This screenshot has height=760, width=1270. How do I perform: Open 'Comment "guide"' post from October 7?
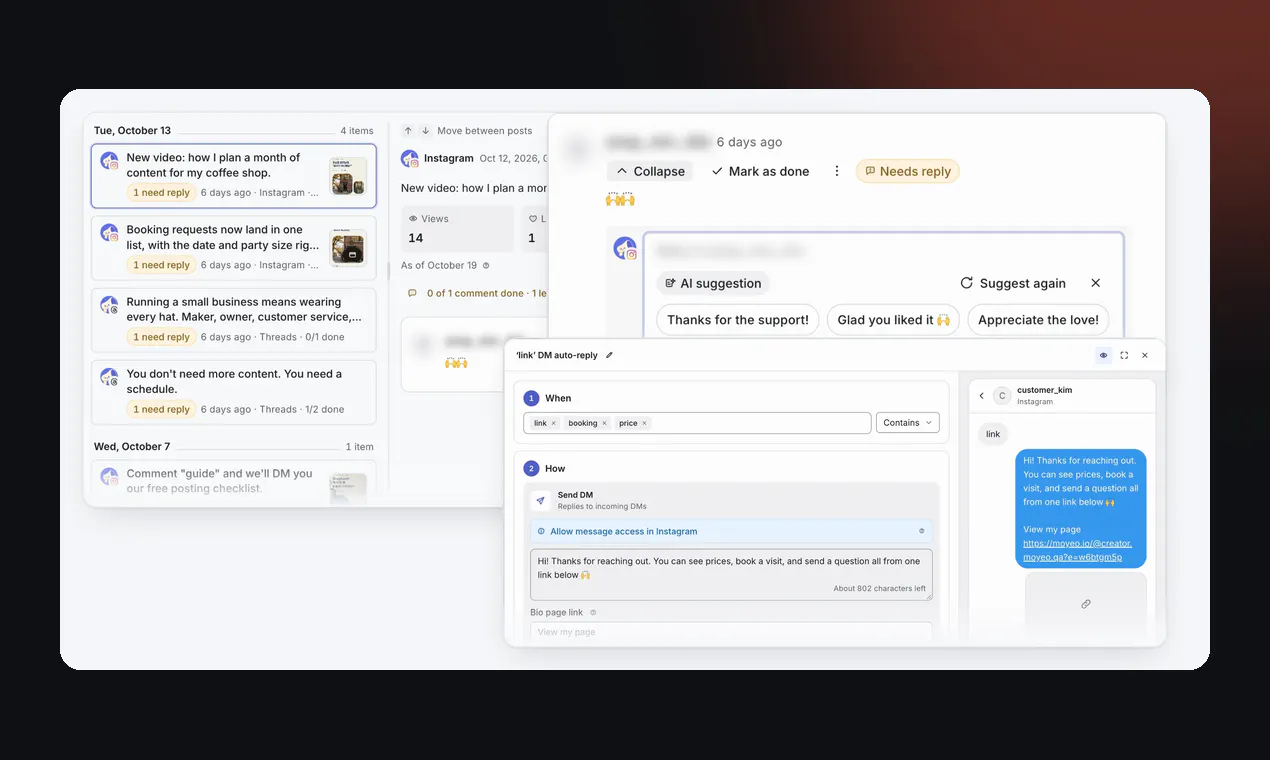(234, 481)
